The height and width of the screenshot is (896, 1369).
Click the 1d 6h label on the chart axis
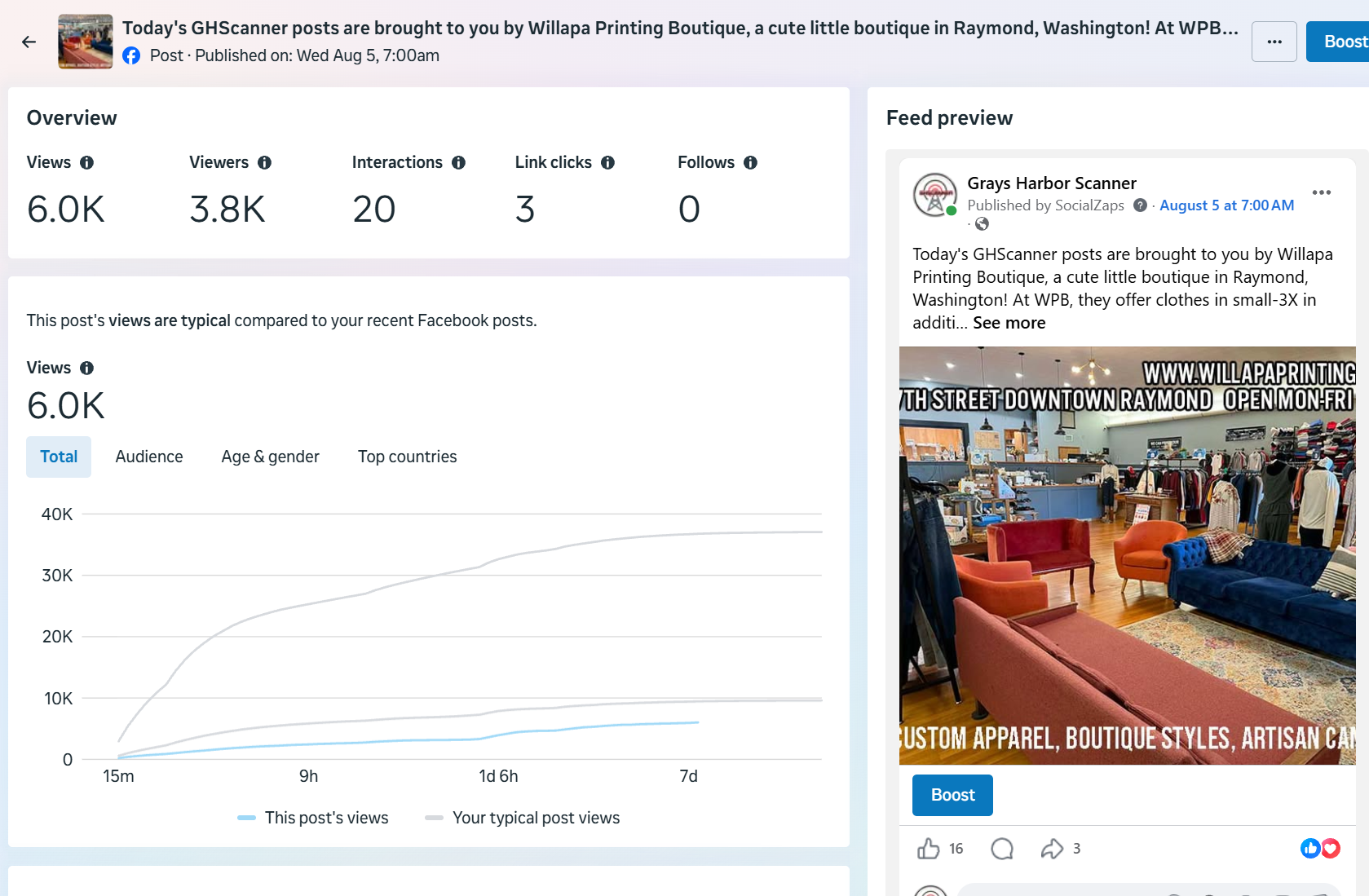498,776
